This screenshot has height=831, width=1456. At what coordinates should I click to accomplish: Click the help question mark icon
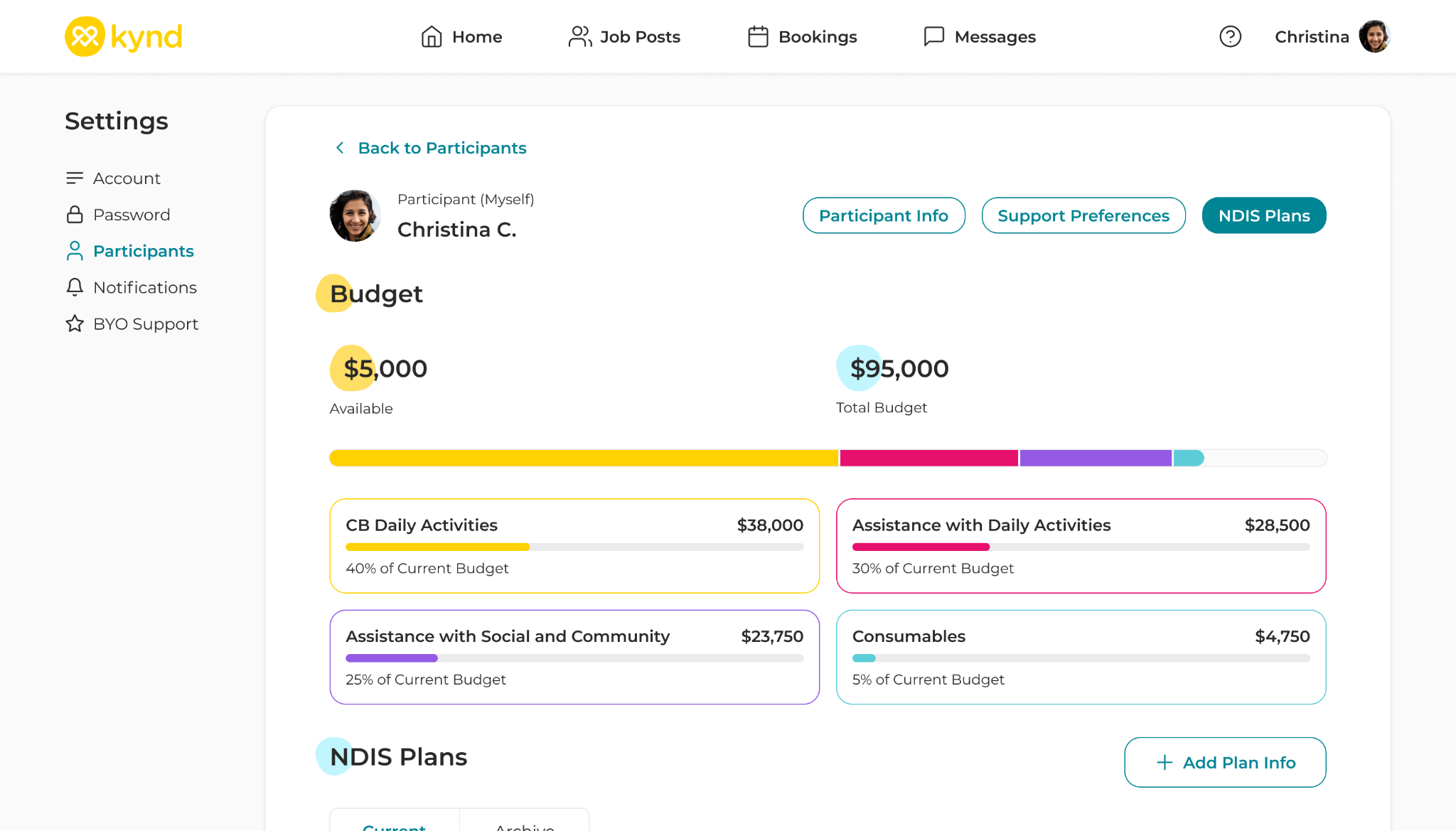click(1230, 36)
